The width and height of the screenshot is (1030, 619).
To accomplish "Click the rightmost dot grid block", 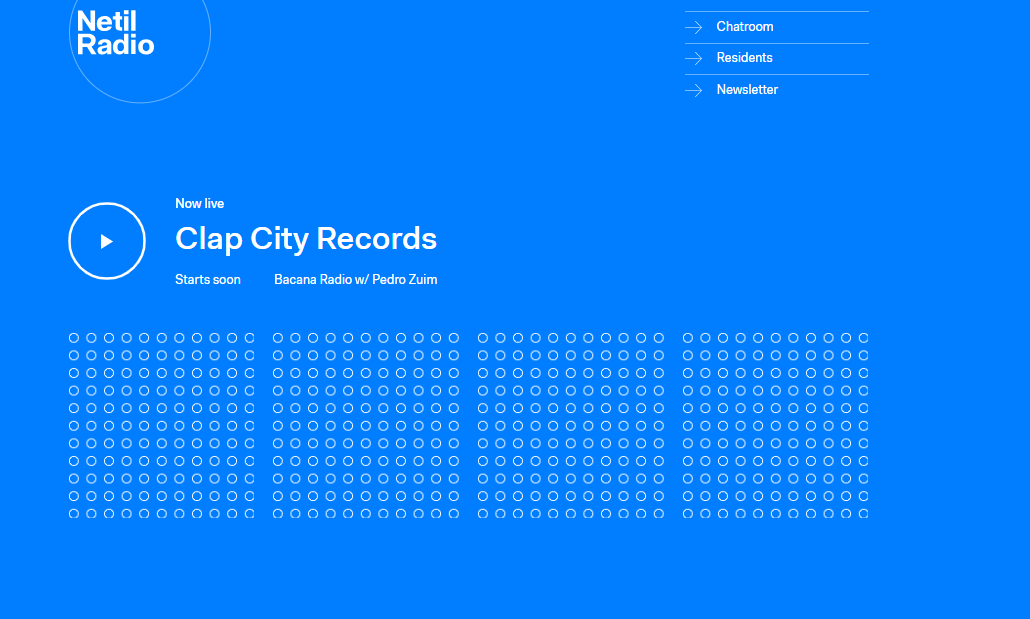I will click(x=775, y=426).
